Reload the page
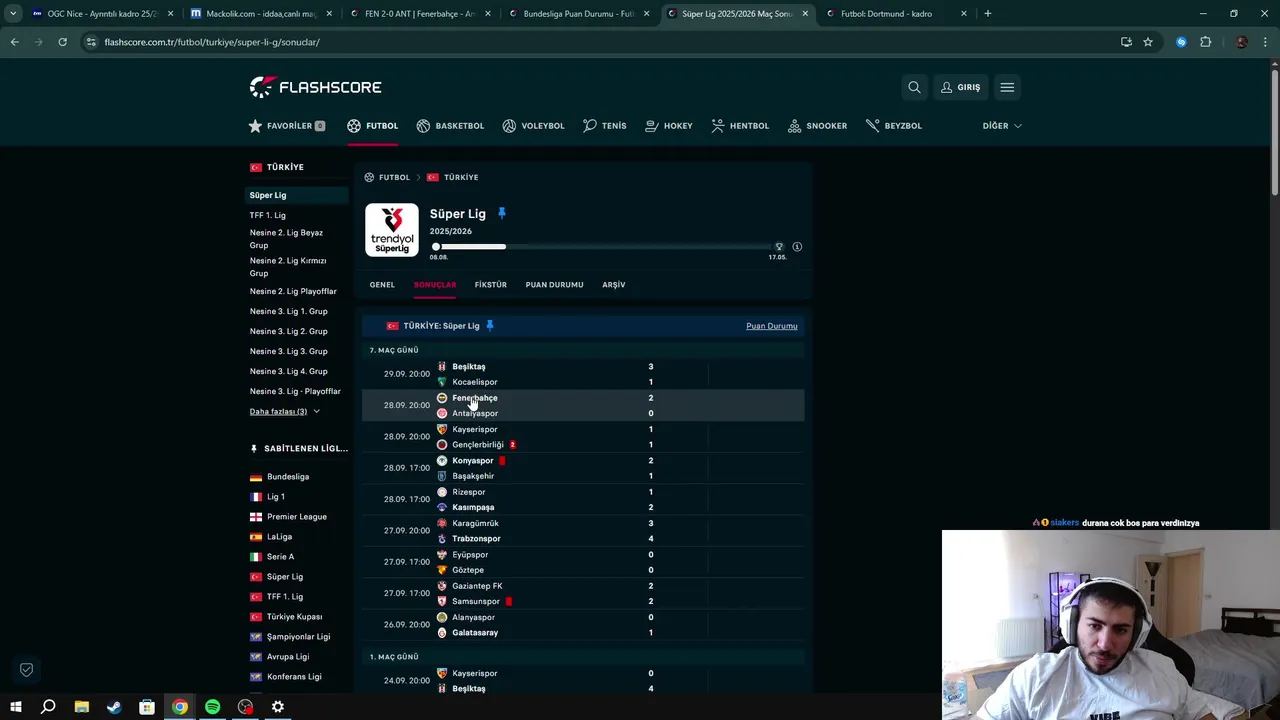Viewport: 1280px width, 720px height. 62,42
